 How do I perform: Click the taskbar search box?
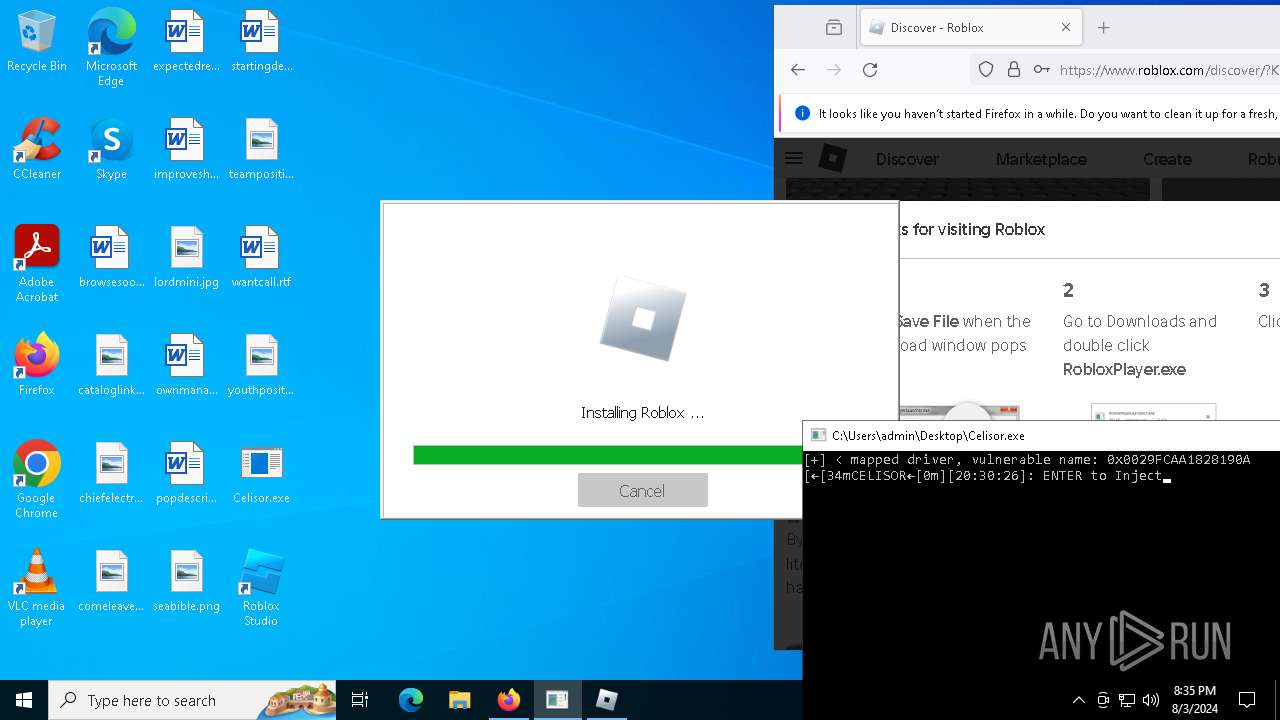(193, 700)
